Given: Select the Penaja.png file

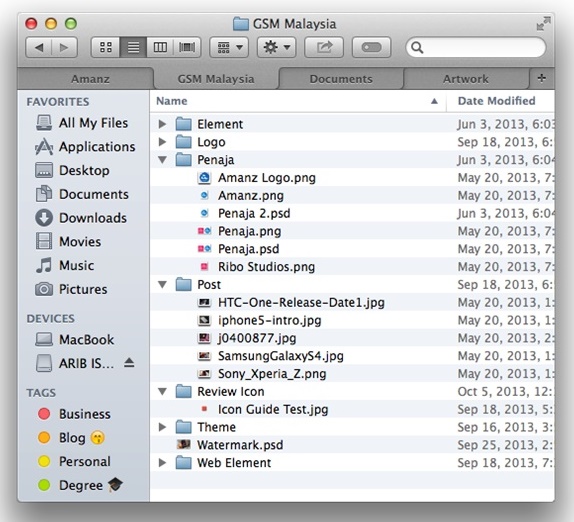Looking at the screenshot, I should [239, 231].
